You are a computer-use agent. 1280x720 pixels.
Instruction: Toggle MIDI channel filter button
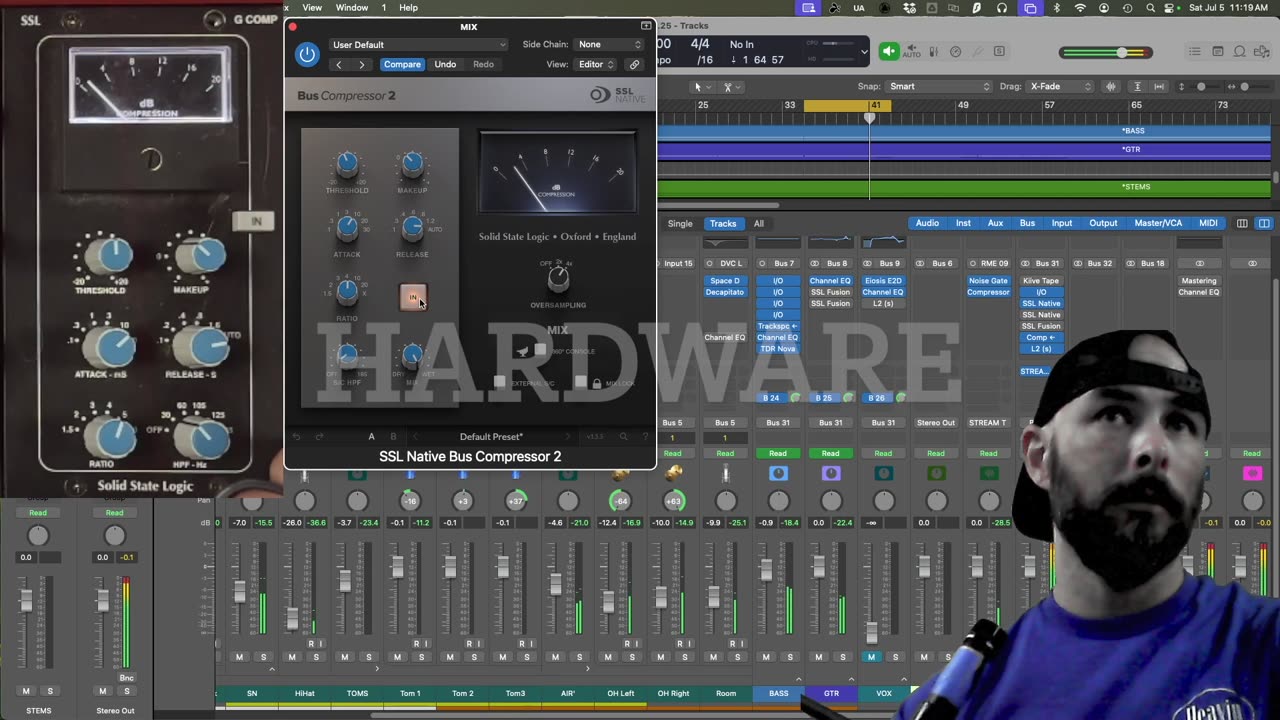[1208, 224]
